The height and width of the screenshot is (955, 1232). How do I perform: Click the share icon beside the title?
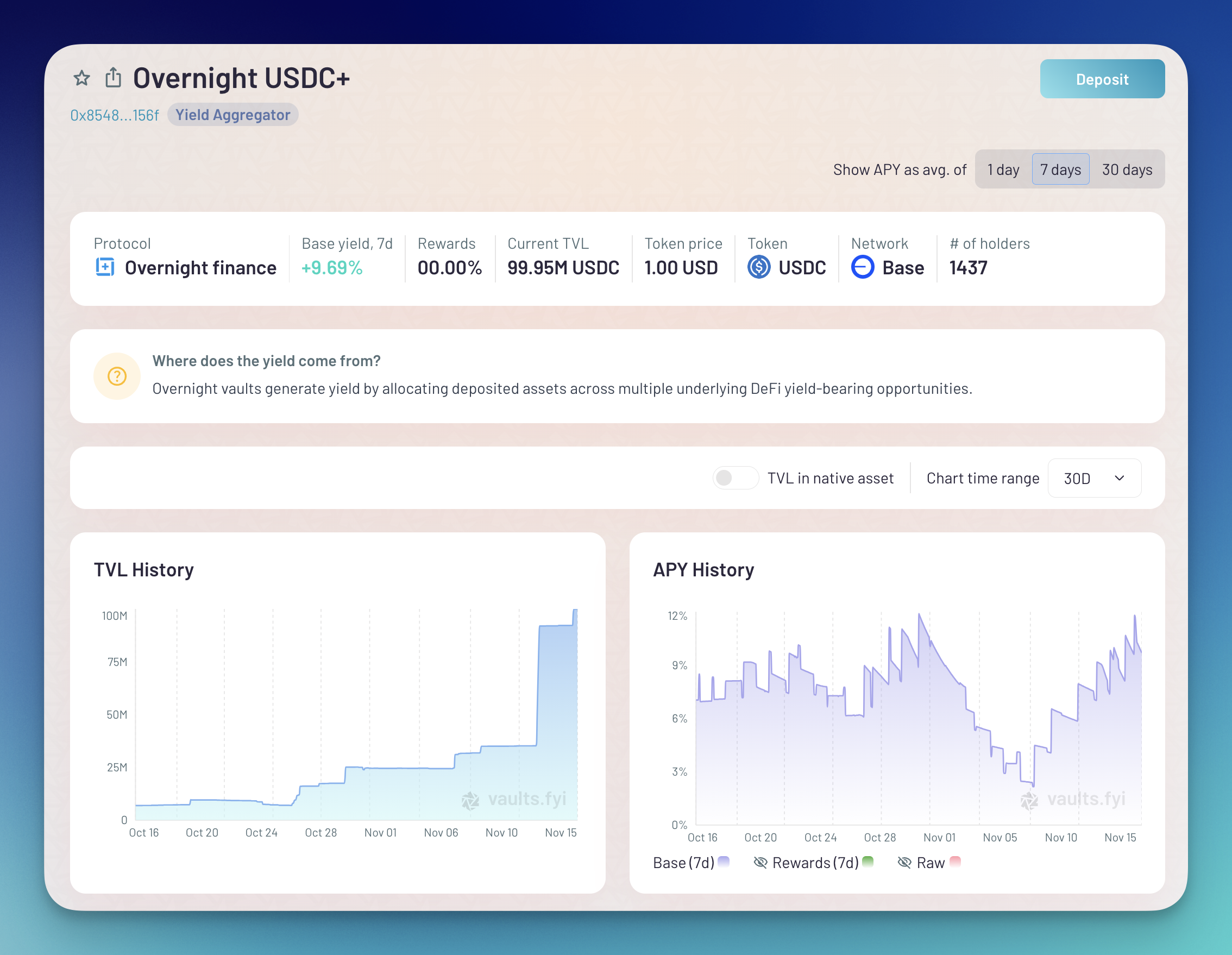pyautogui.click(x=114, y=77)
